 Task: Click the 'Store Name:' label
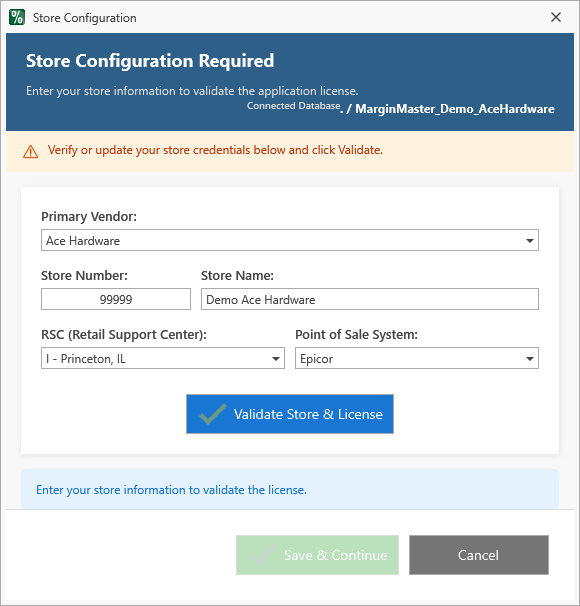(237, 276)
